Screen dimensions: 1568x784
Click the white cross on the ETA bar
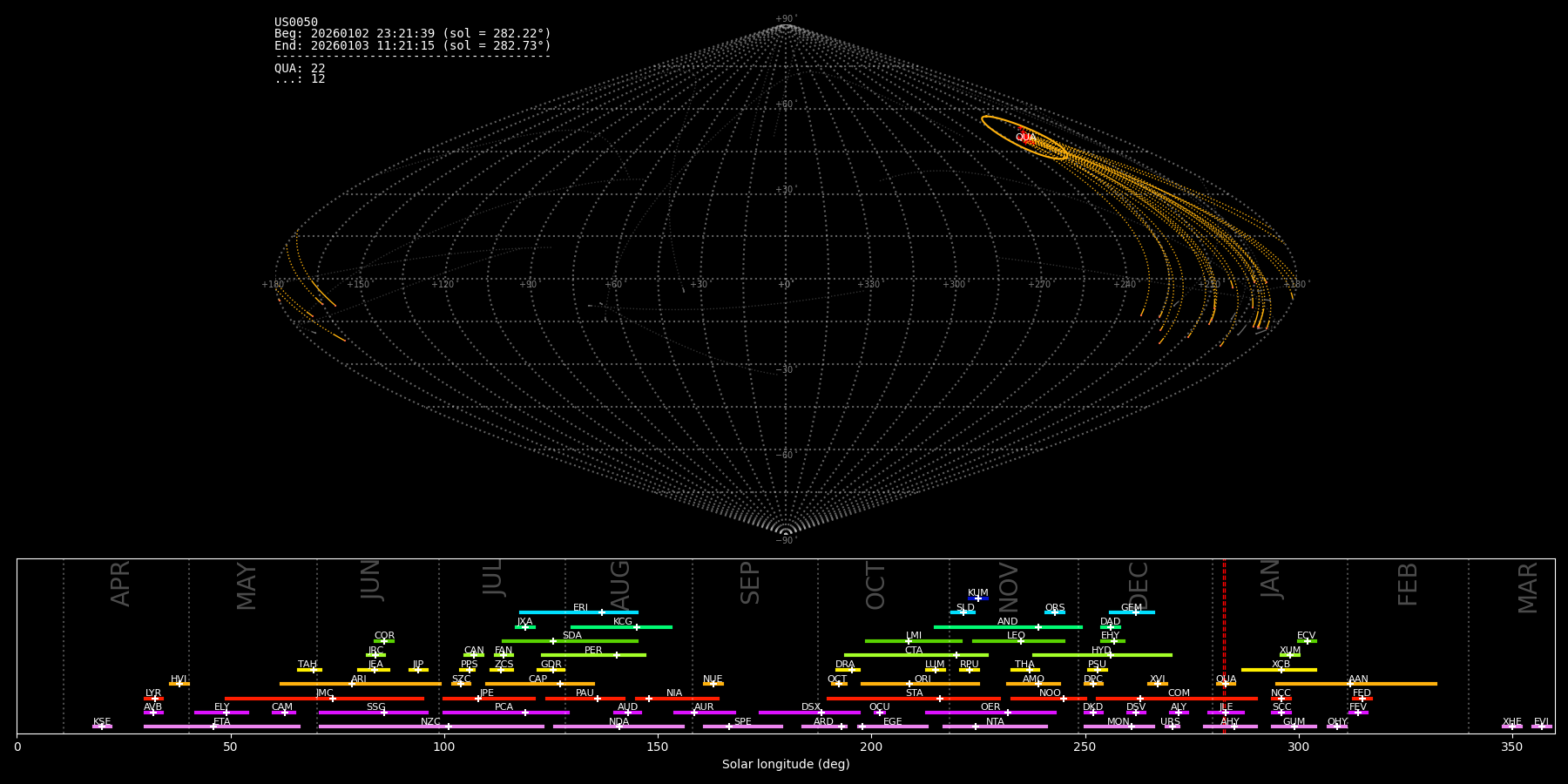click(x=213, y=727)
